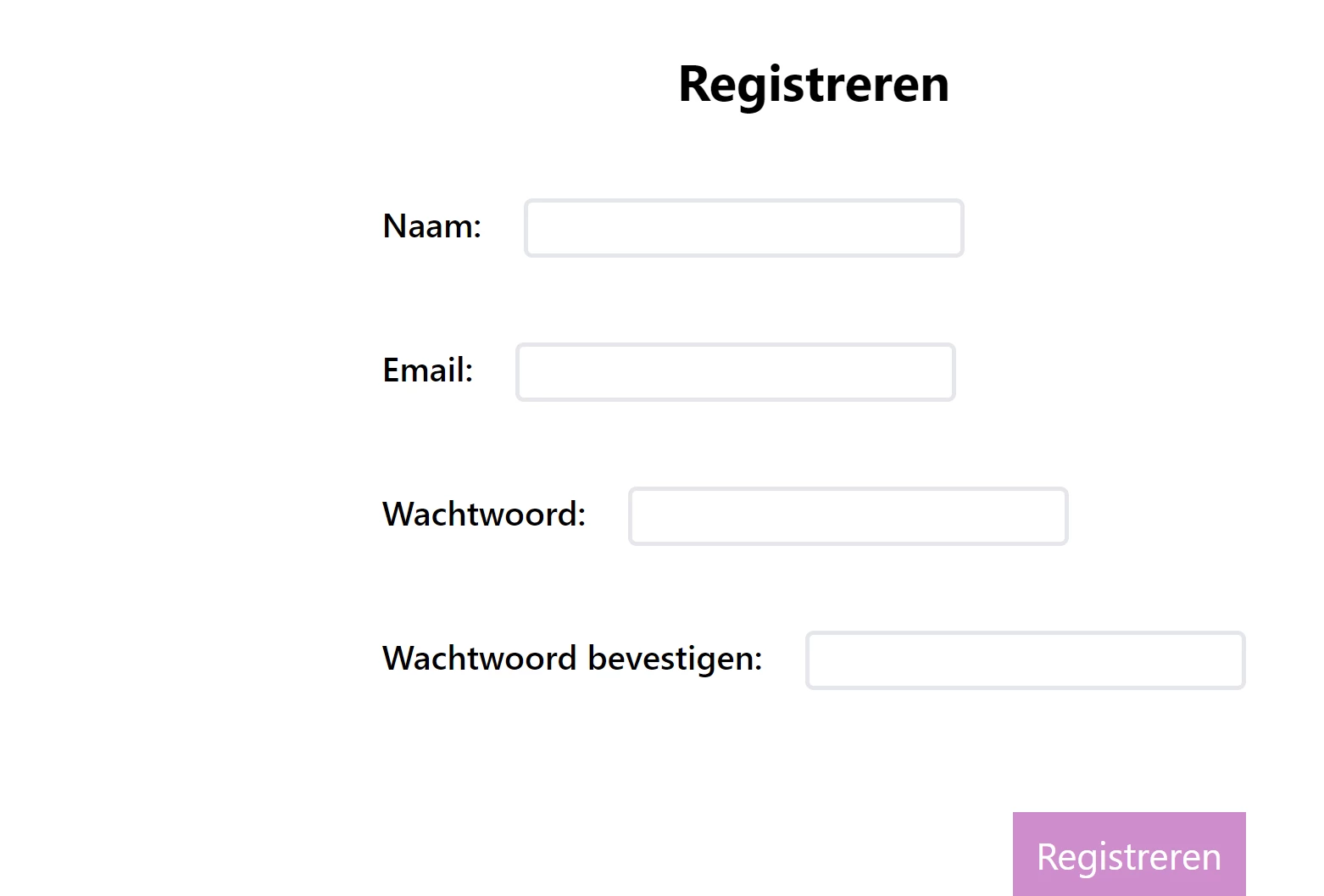Click the Naam label
Screen dimensions: 1324x896
tap(432, 226)
